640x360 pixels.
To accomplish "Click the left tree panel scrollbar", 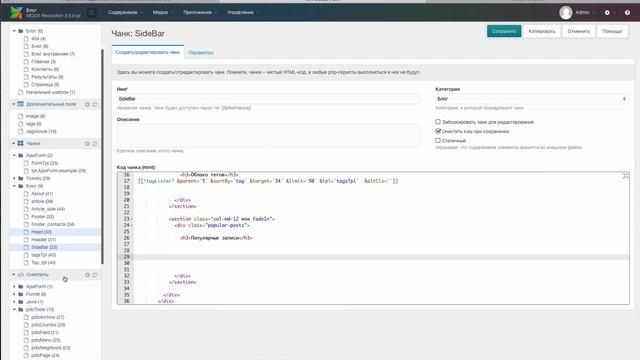I will tap(102, 157).
